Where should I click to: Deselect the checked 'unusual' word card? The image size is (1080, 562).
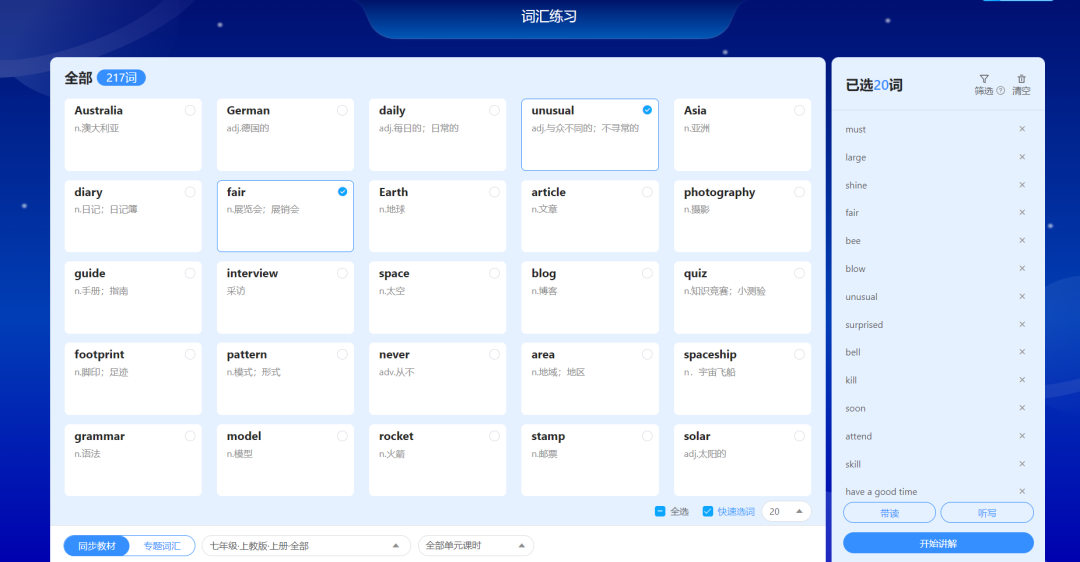pyautogui.click(x=647, y=110)
